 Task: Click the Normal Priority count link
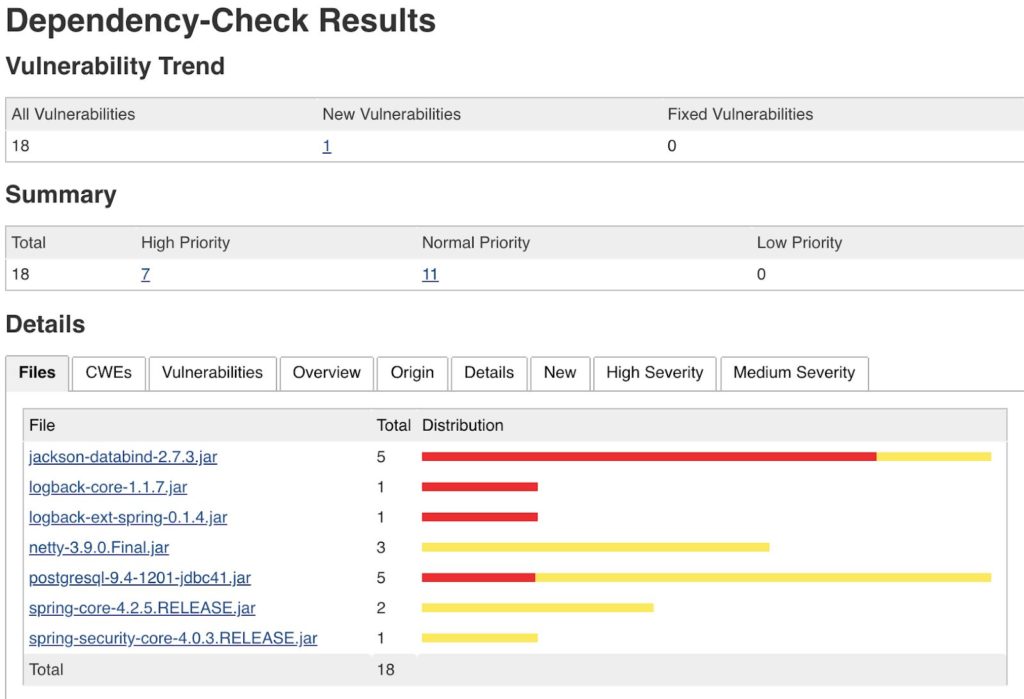pos(430,273)
